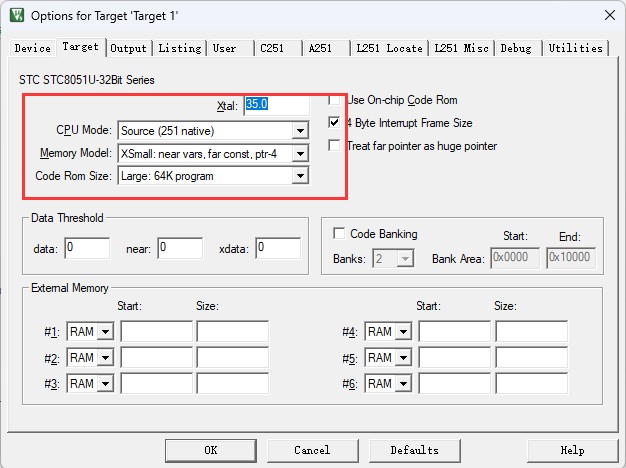Switch to the Output tab

pyautogui.click(x=128, y=48)
